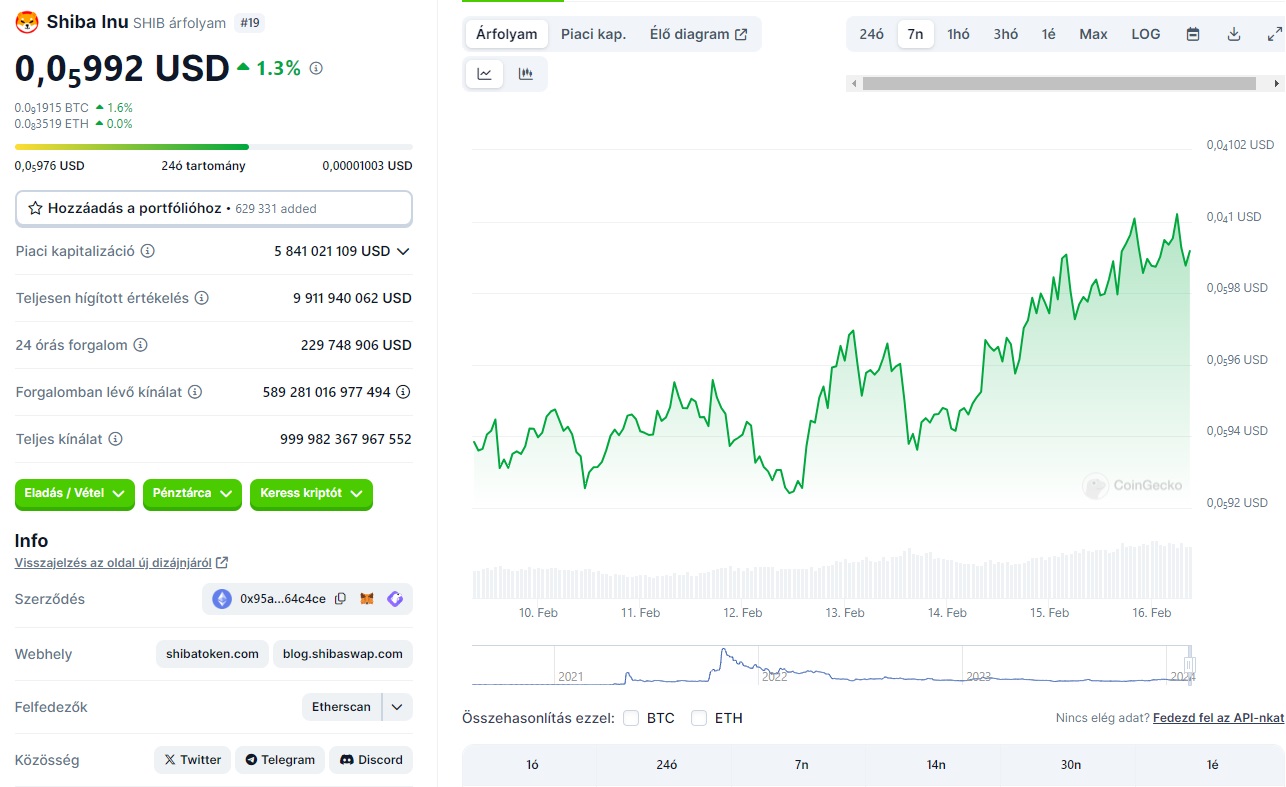
Task: Add token to MetaMask fox icon
Action: tap(367, 599)
